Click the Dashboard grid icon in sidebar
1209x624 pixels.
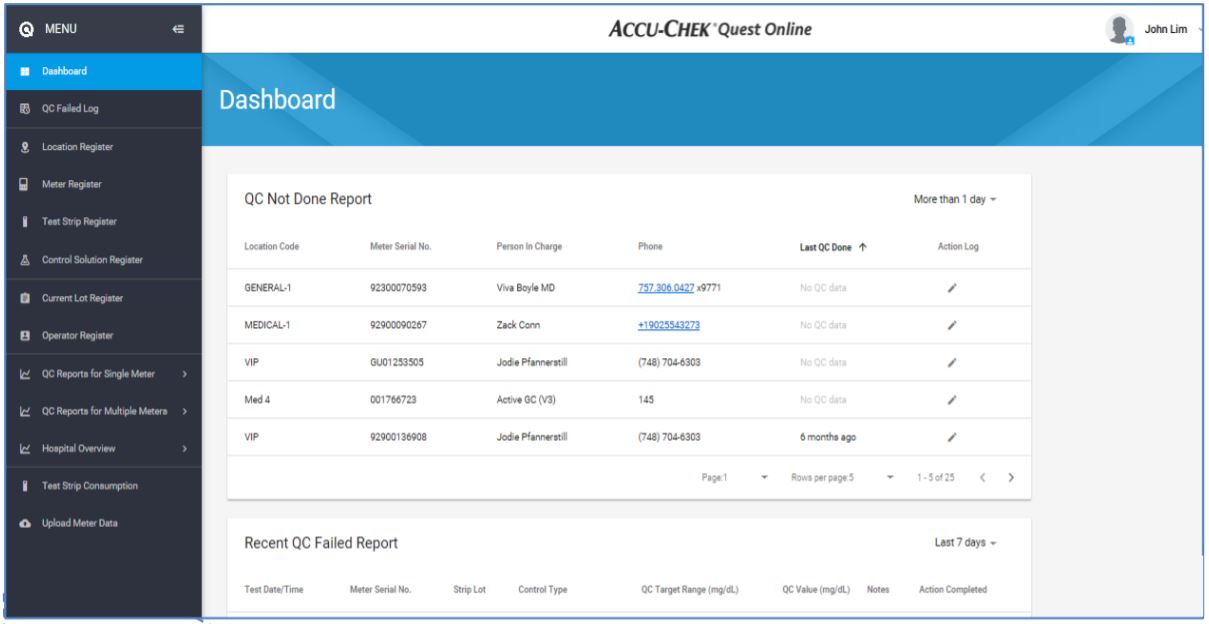pyautogui.click(x=23, y=72)
